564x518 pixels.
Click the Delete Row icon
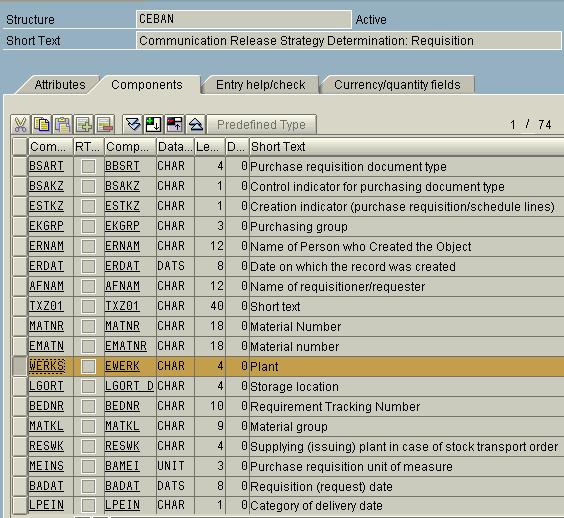coord(105,124)
